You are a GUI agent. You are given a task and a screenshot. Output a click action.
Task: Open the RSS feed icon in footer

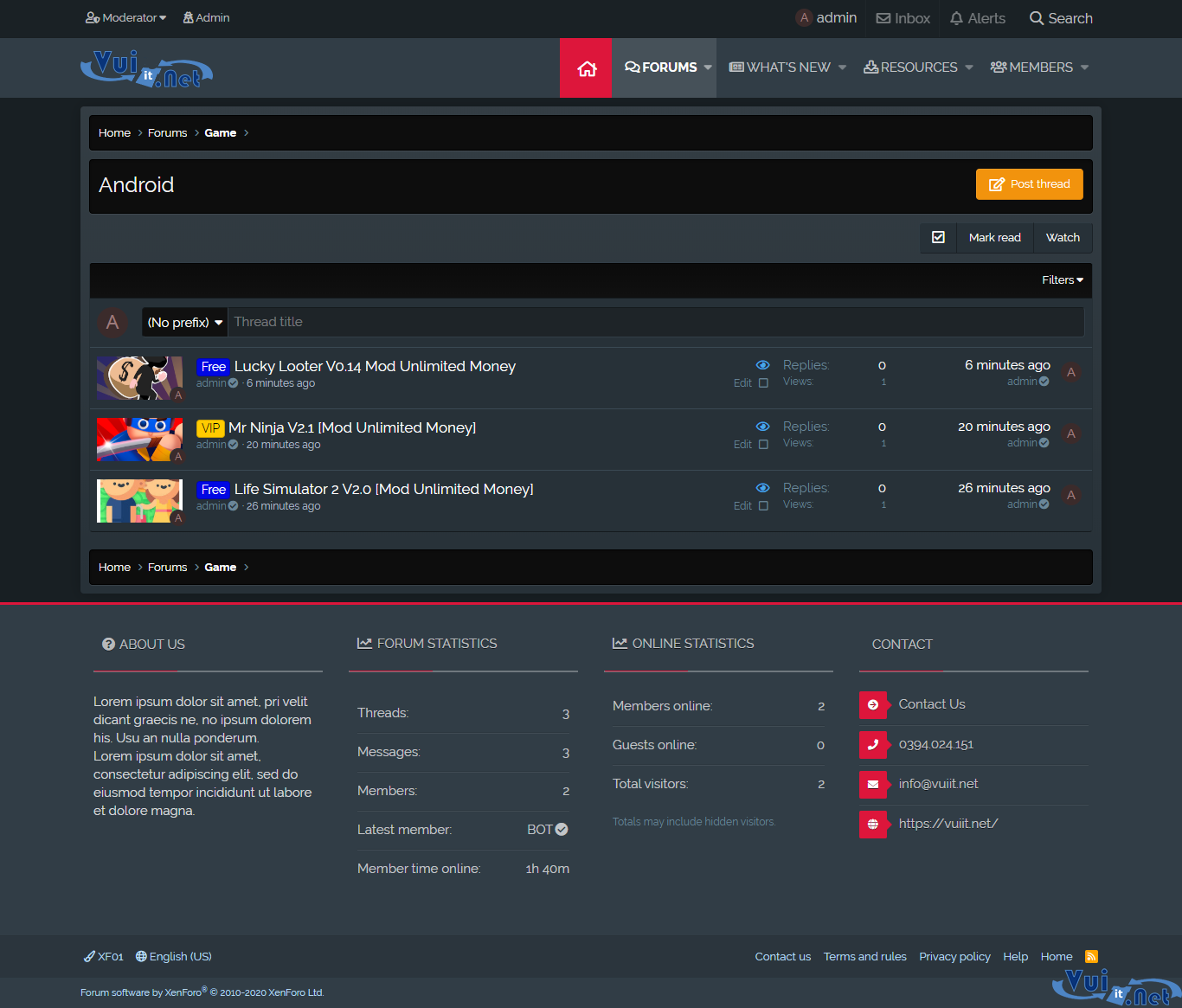(x=1091, y=956)
